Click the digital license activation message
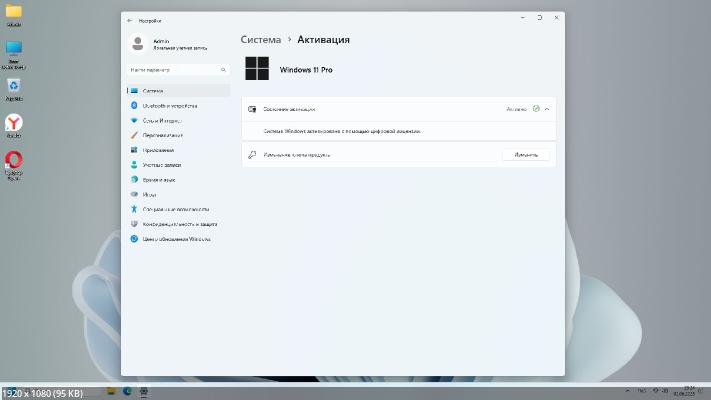The image size is (711, 400). pyautogui.click(x=342, y=131)
